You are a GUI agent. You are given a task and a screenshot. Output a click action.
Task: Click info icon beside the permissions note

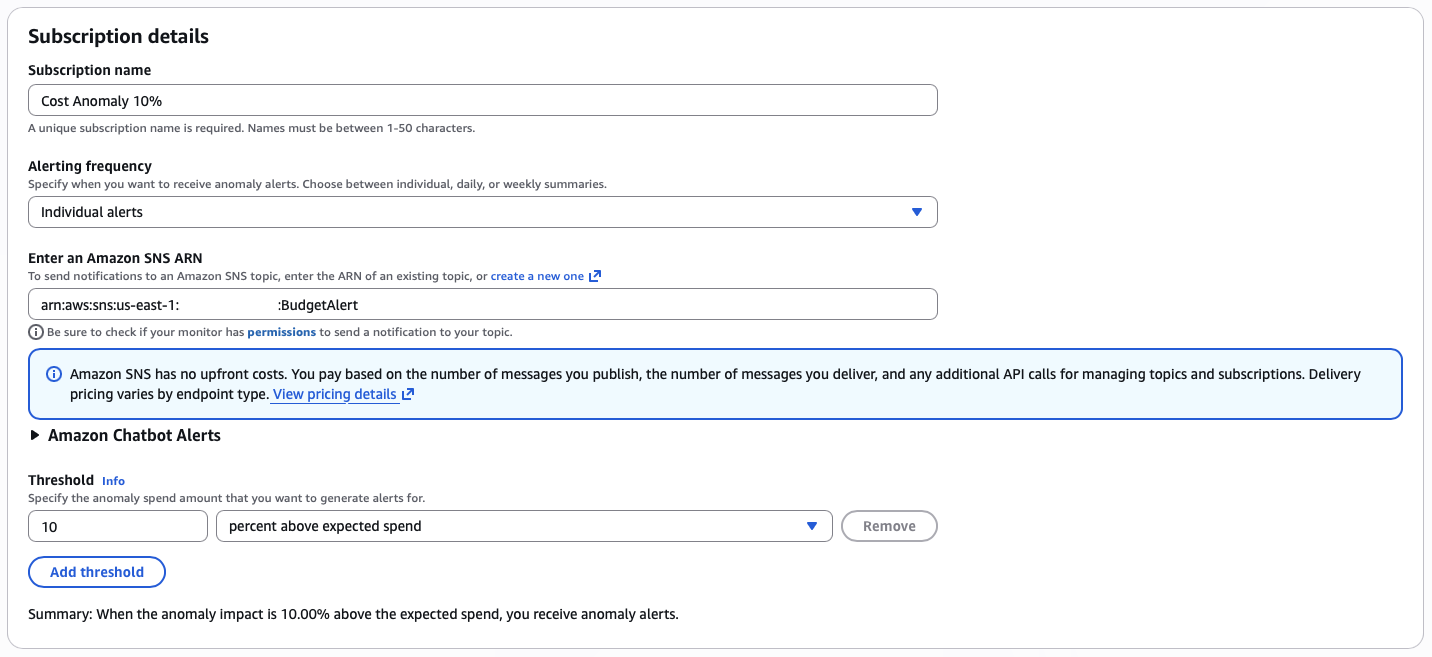pos(36,332)
